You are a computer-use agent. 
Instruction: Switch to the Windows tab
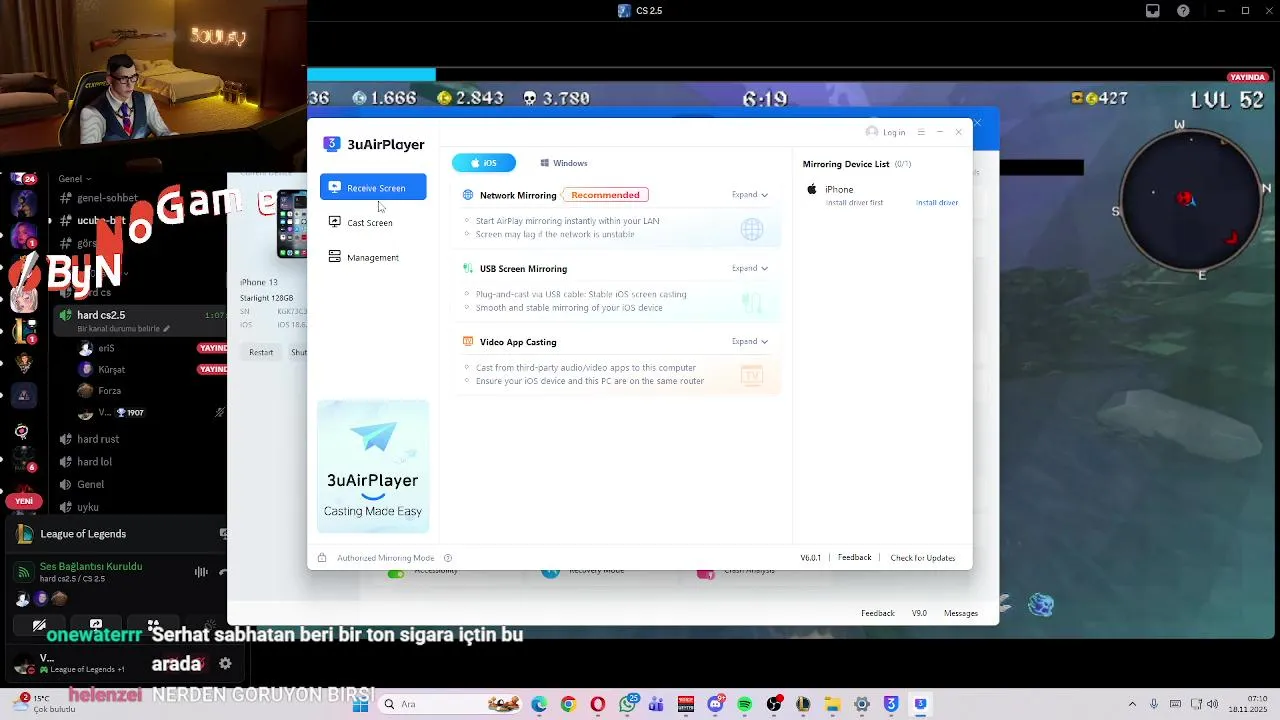click(x=564, y=163)
